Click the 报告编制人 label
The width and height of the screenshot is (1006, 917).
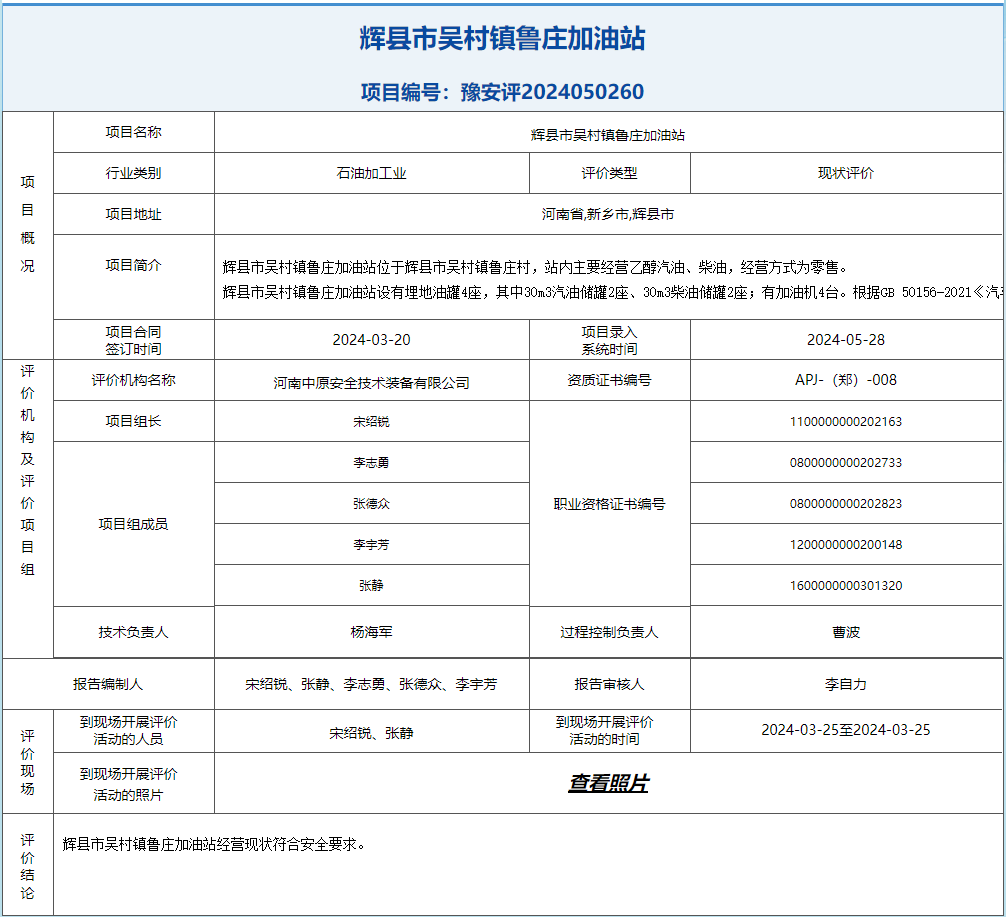pos(108,684)
